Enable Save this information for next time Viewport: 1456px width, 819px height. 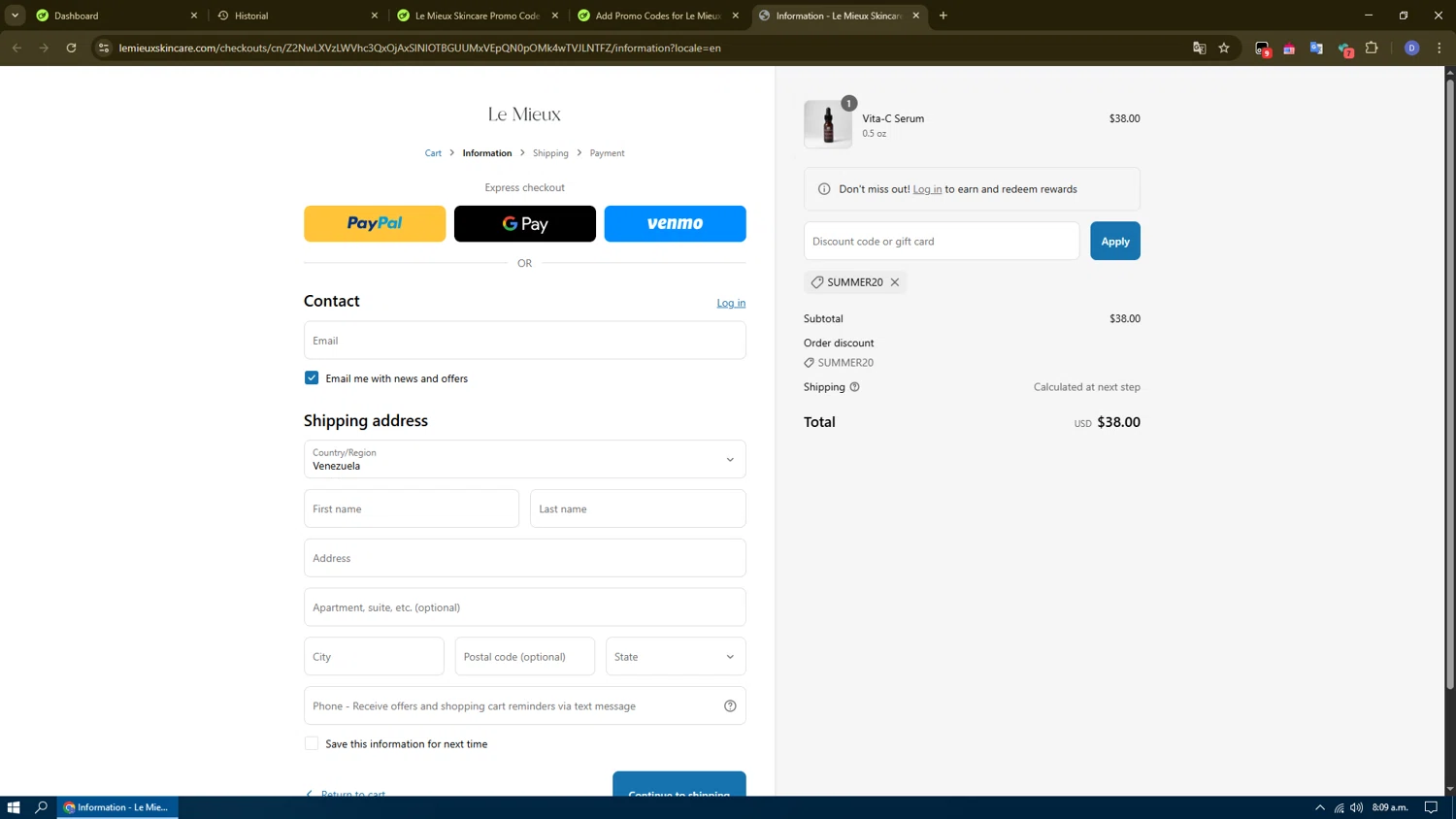point(312,743)
